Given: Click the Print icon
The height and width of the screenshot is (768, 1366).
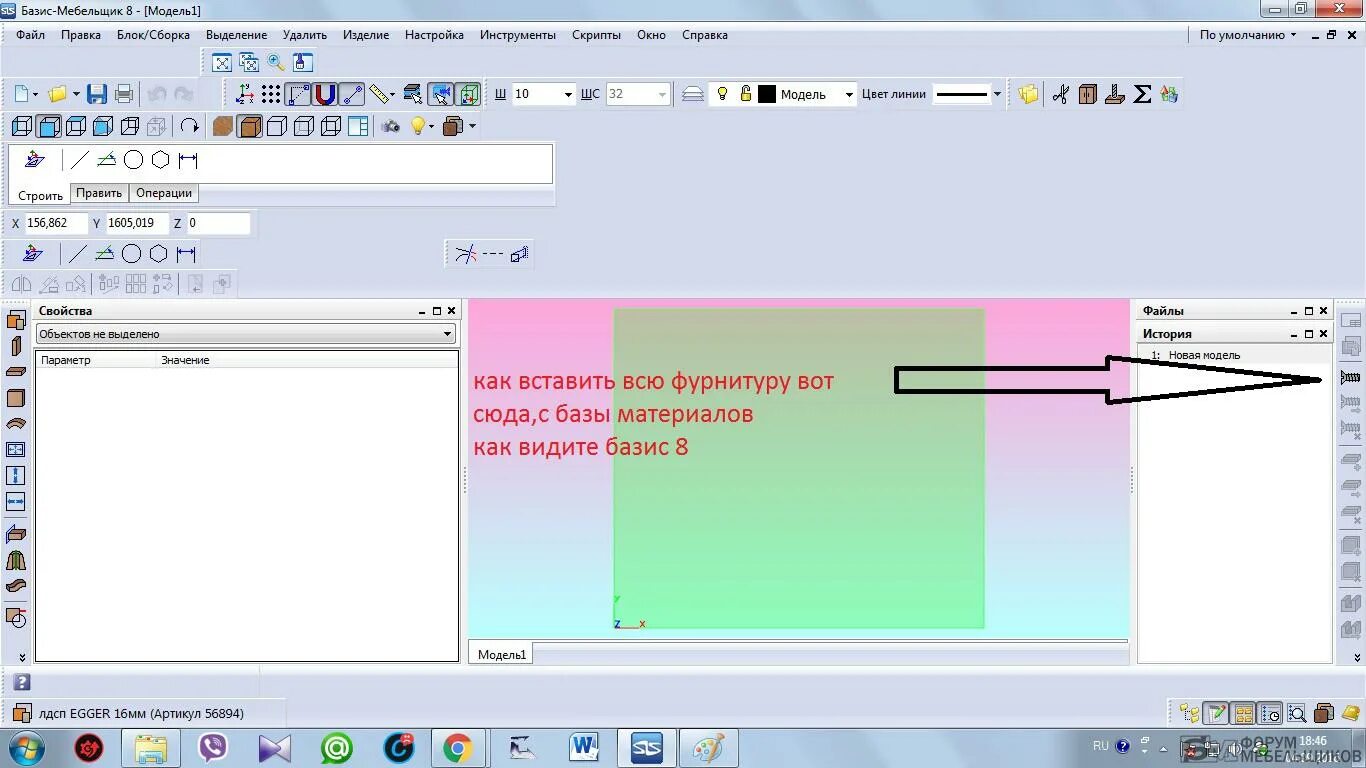Looking at the screenshot, I should (124, 94).
